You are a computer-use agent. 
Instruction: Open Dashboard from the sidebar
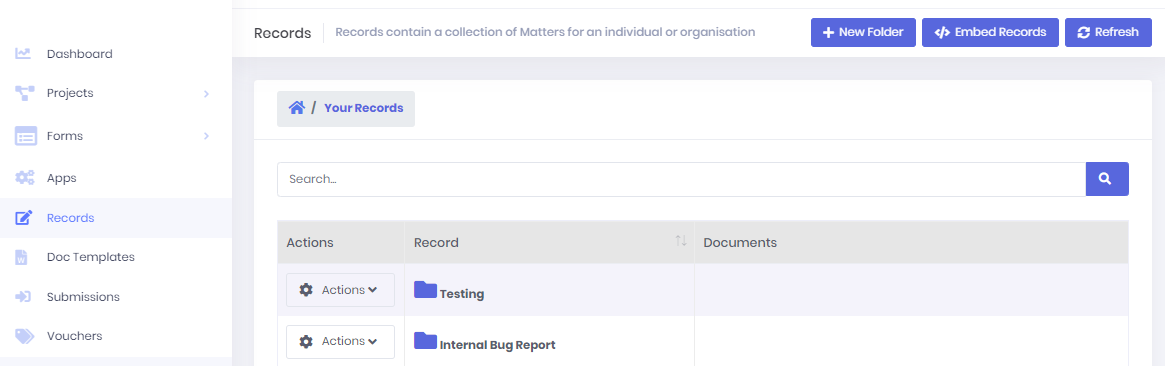coord(79,54)
